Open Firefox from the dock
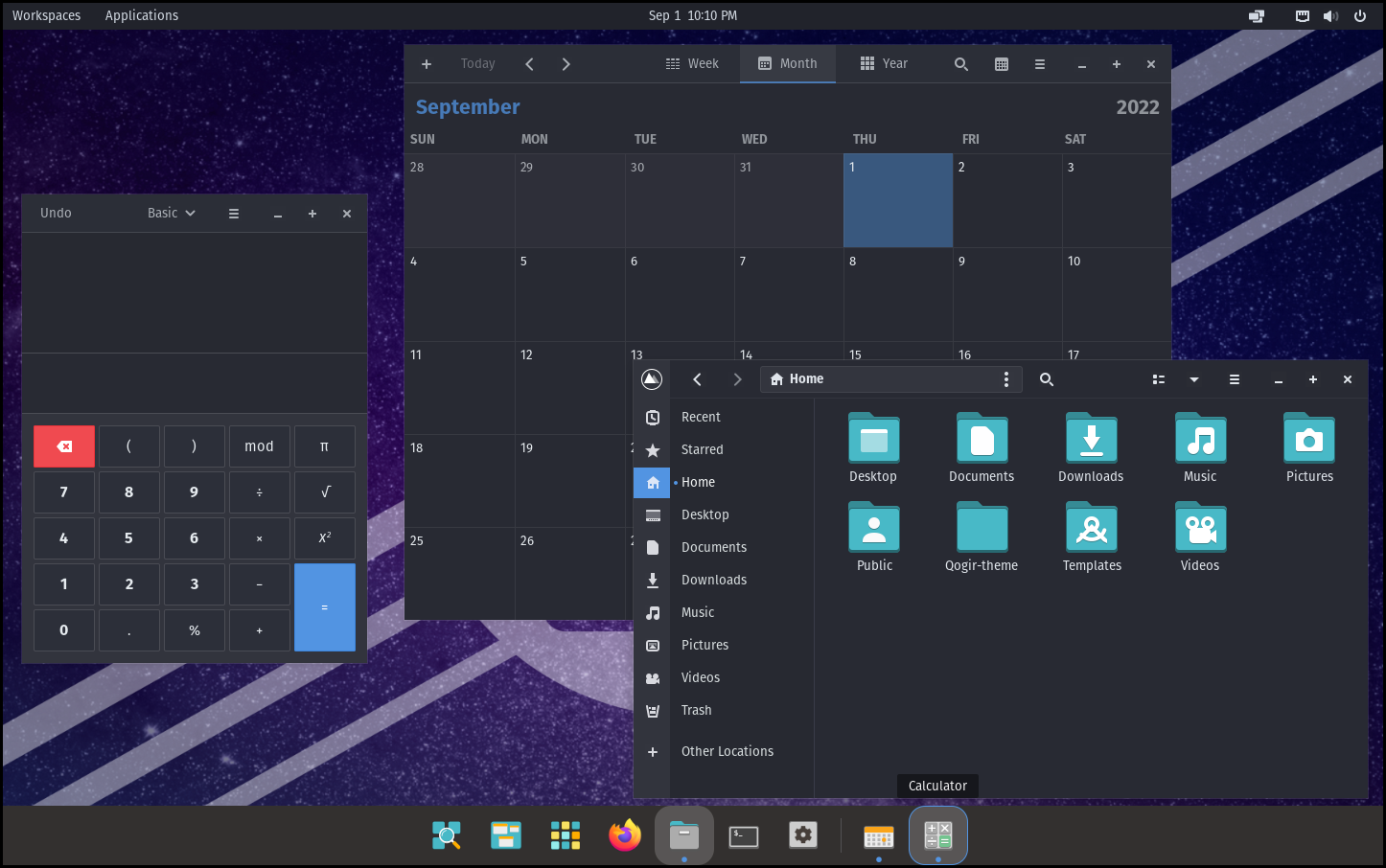The image size is (1386, 868). click(625, 835)
